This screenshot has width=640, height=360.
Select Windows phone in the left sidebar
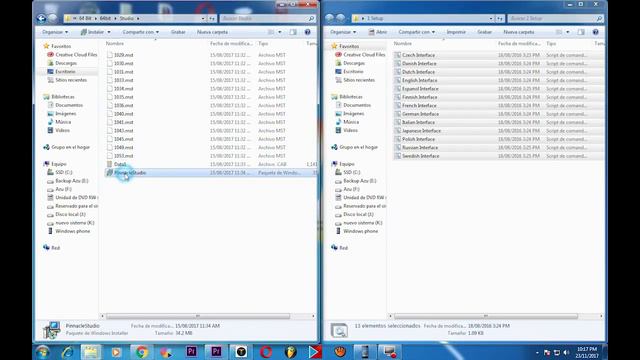72,231
